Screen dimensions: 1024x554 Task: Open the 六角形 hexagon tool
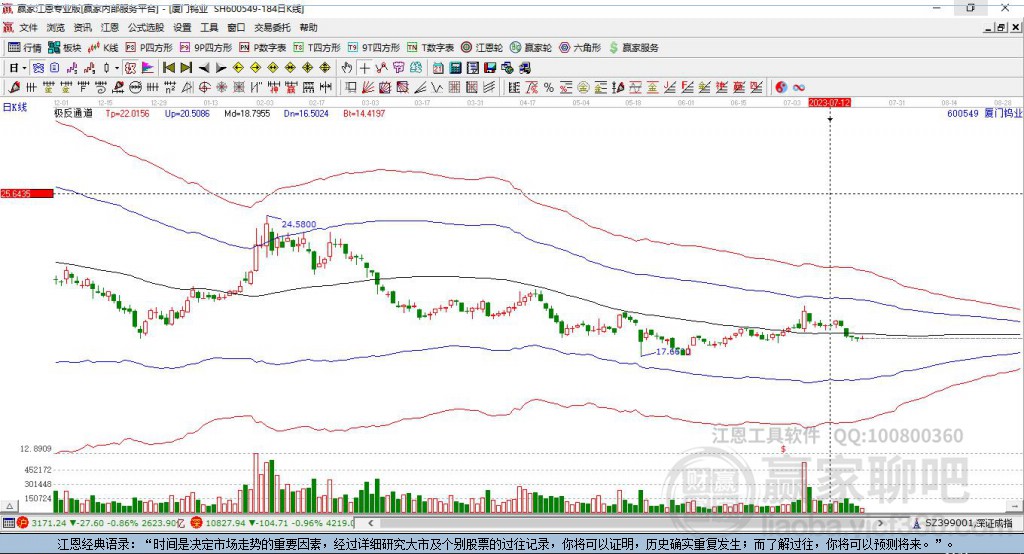(x=580, y=48)
